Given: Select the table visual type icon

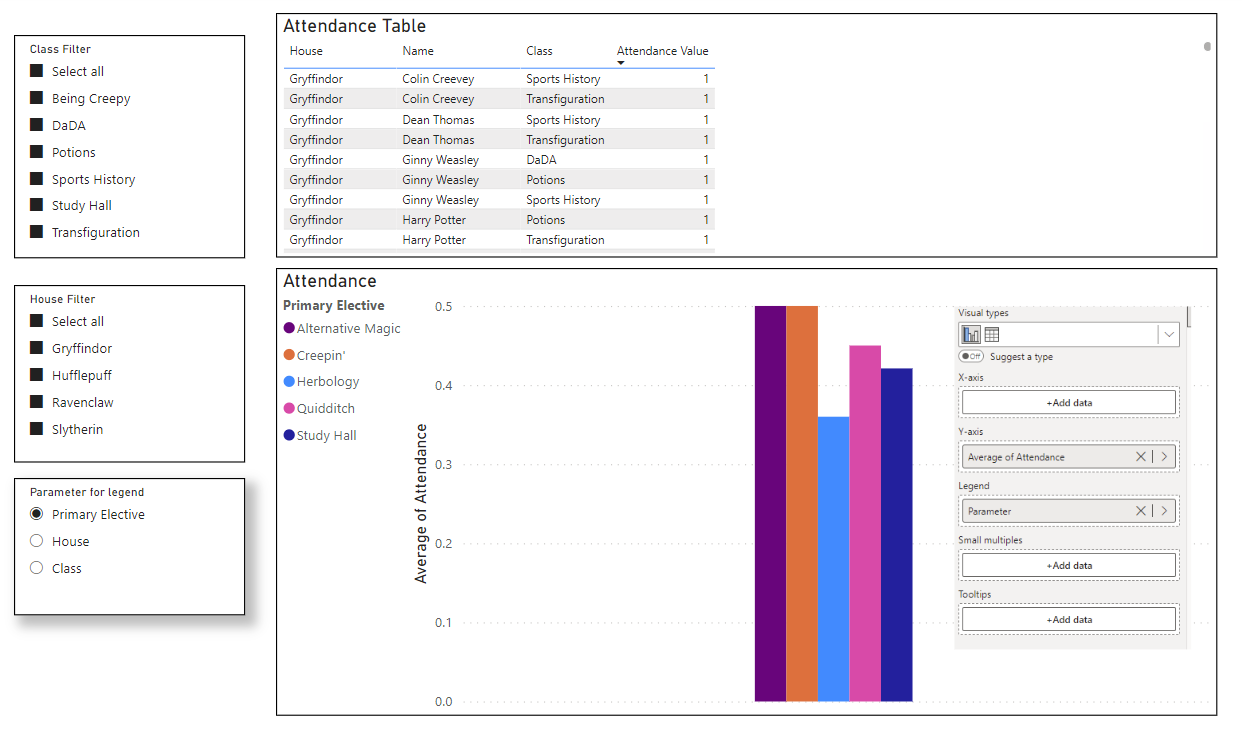Looking at the screenshot, I should [992, 335].
